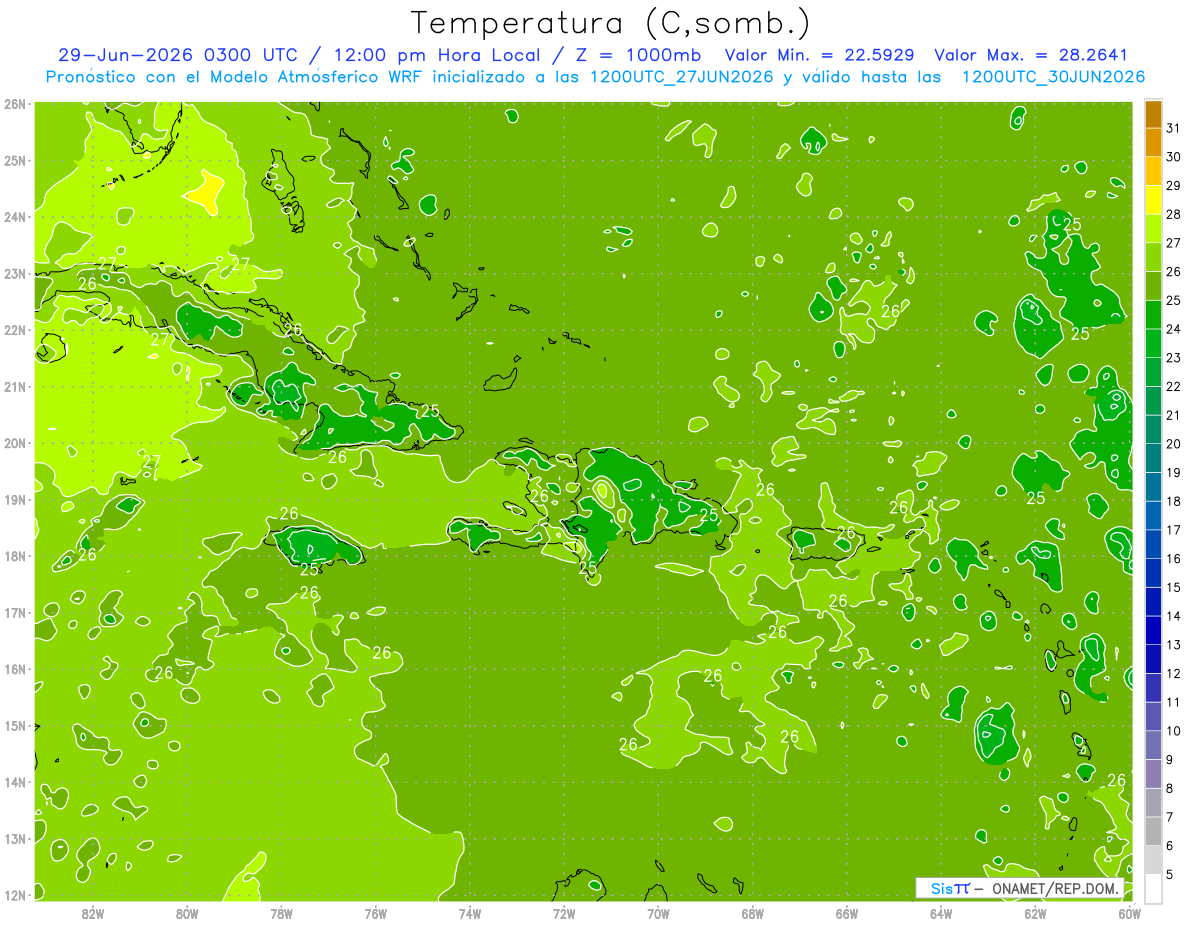1200x927 pixels.
Task: Click color scale label '5'
Action: click(x=1170, y=875)
